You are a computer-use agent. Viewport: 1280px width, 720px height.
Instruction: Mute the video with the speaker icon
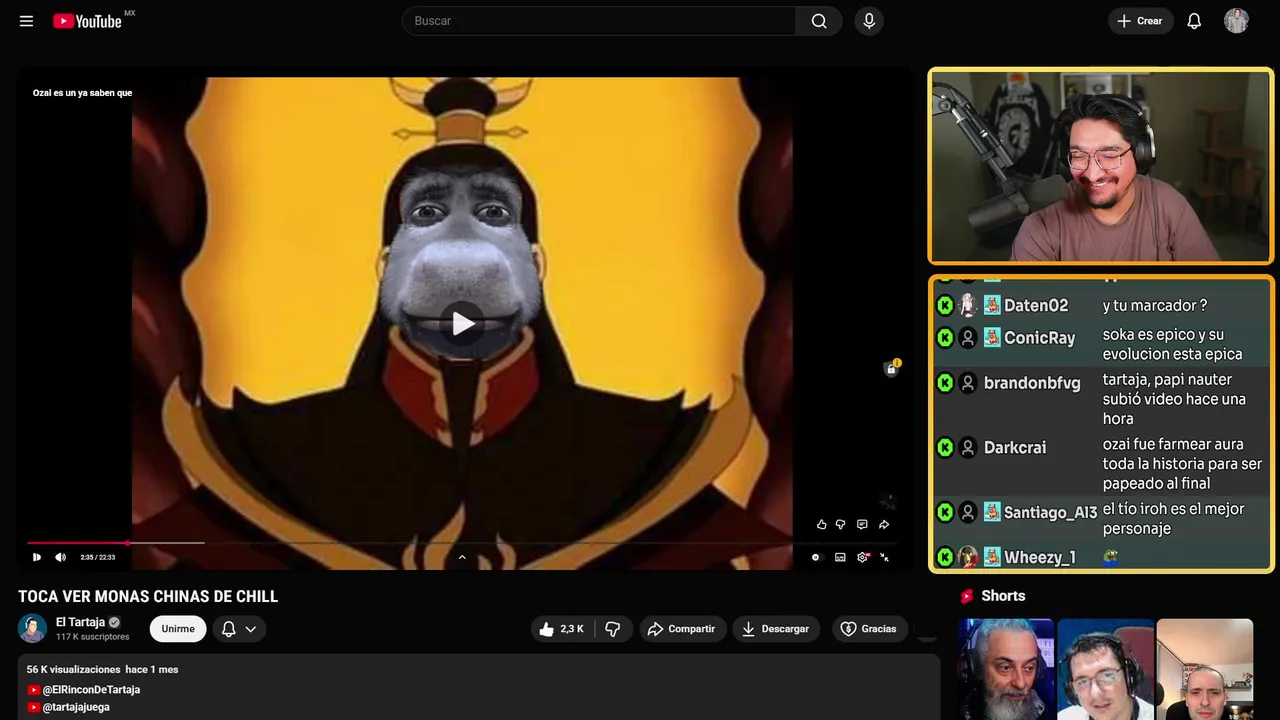point(60,557)
